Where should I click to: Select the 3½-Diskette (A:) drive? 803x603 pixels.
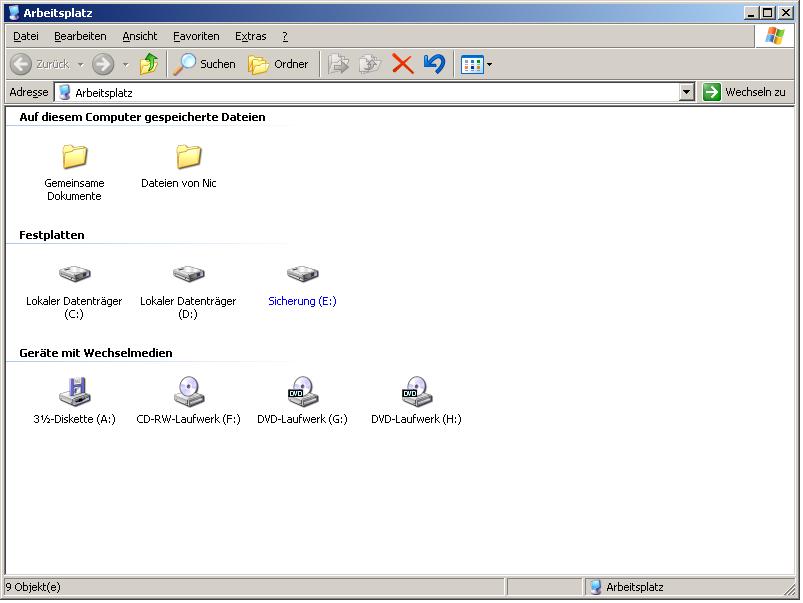pos(74,401)
